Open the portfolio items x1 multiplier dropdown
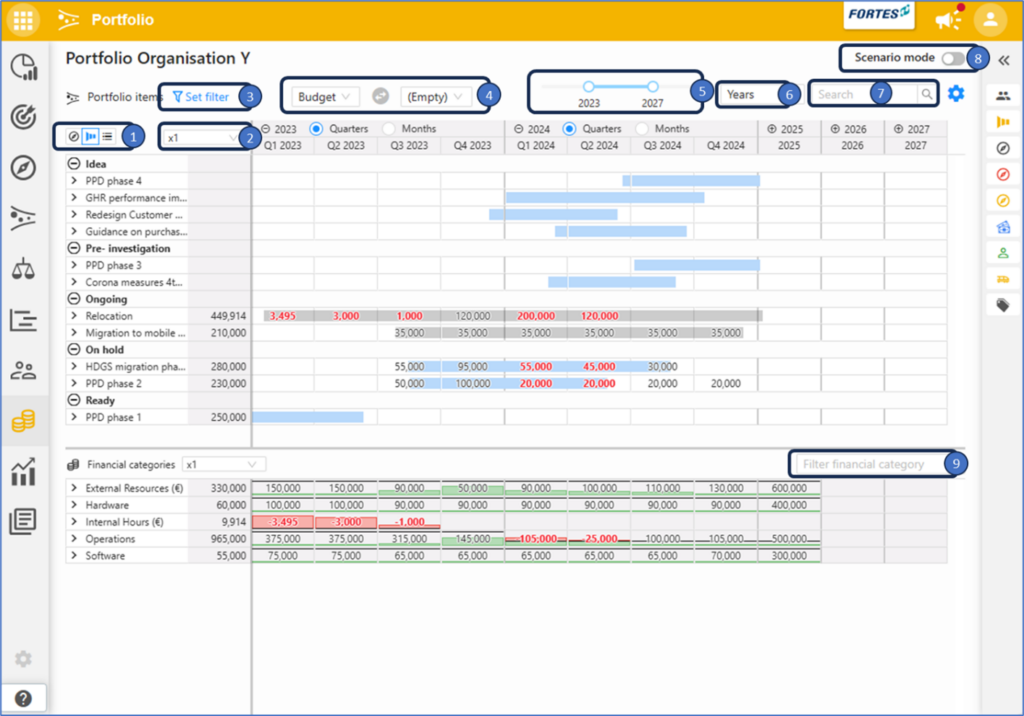This screenshot has height=716, width=1024. pyautogui.click(x=202, y=138)
